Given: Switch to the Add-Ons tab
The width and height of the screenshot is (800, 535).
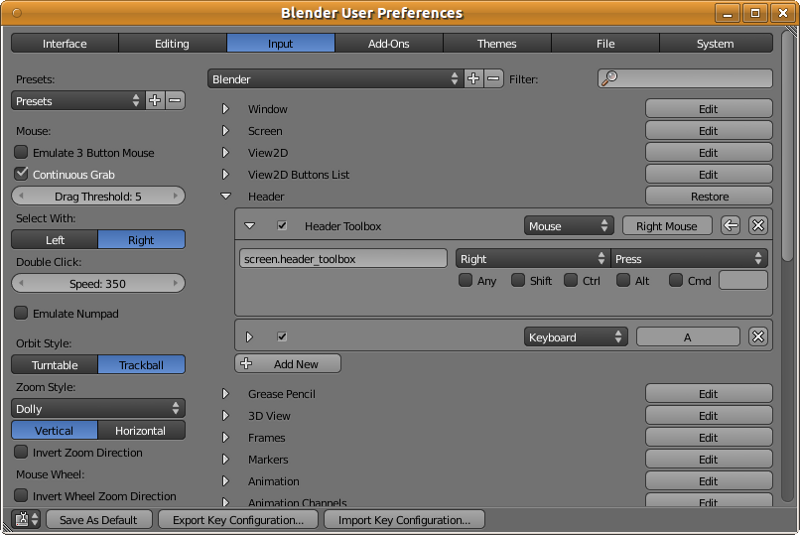Looking at the screenshot, I should click(389, 43).
